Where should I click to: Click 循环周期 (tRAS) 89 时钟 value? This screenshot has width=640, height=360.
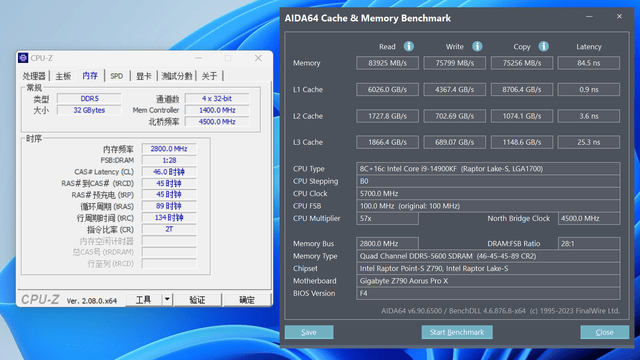click(169, 206)
